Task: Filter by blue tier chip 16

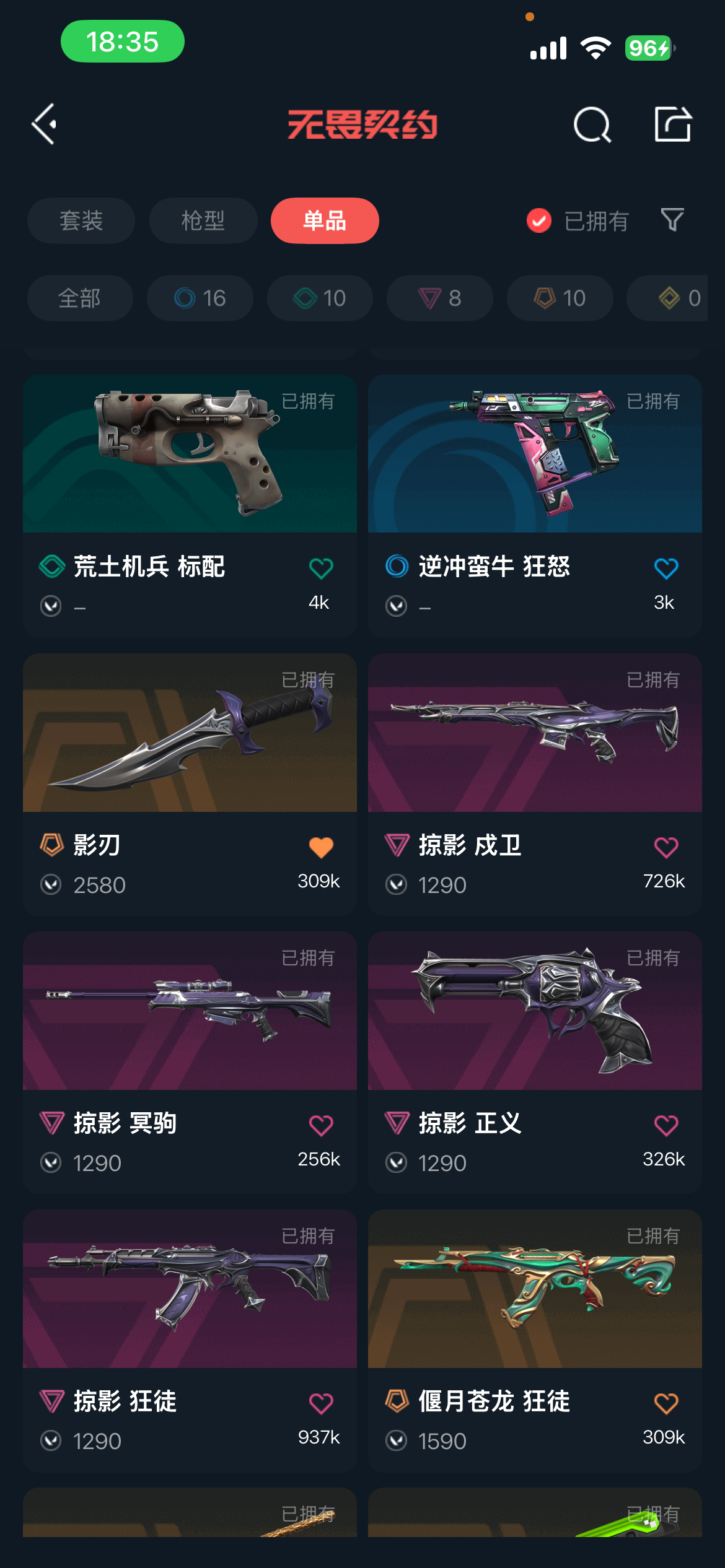Action: tap(200, 298)
